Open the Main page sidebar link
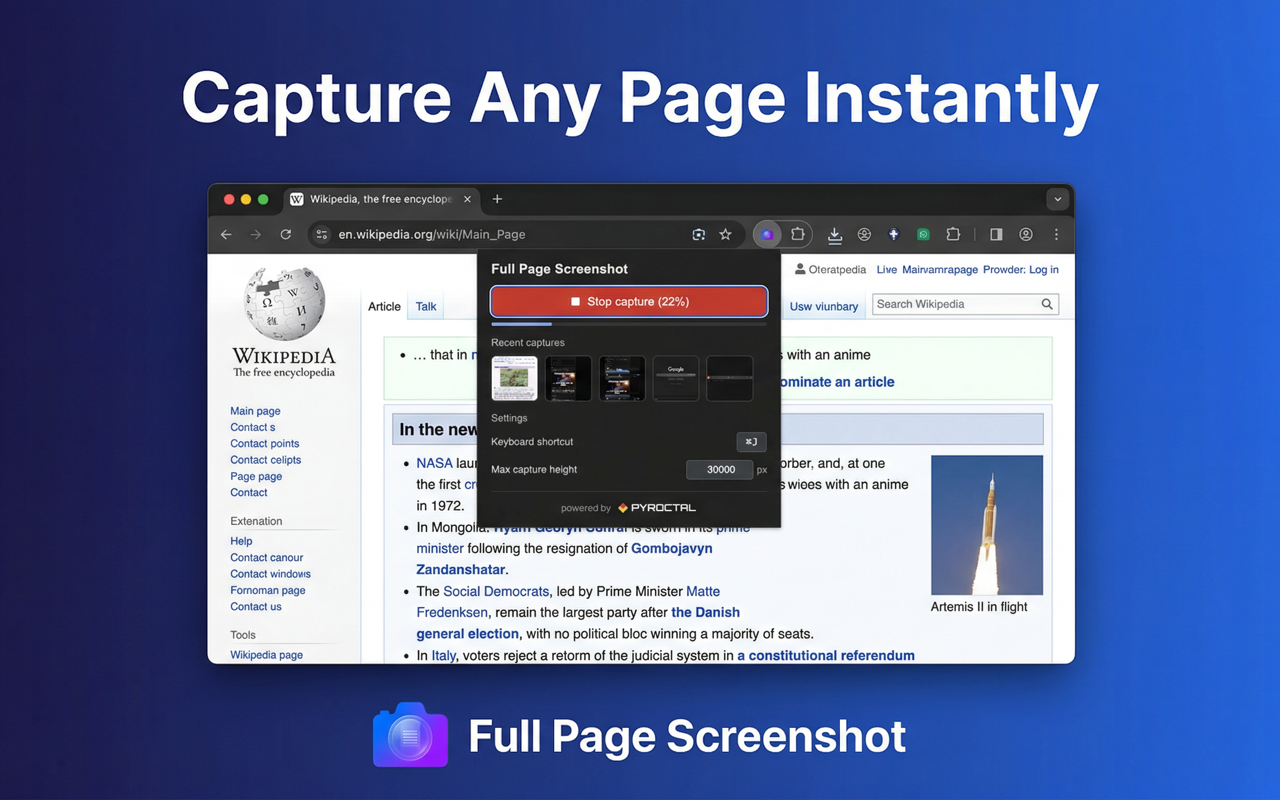This screenshot has width=1280, height=800. coord(255,411)
